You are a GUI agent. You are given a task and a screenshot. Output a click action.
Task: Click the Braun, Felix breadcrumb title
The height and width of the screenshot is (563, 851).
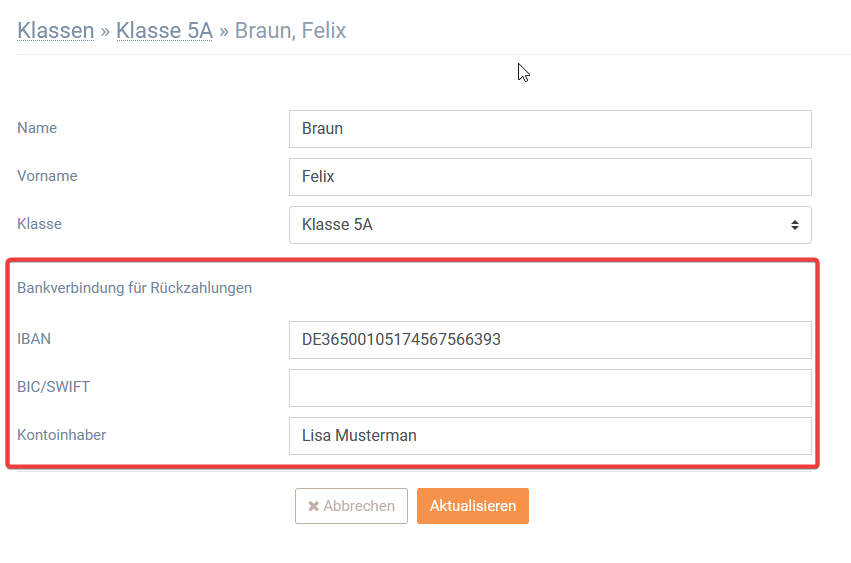coord(290,30)
